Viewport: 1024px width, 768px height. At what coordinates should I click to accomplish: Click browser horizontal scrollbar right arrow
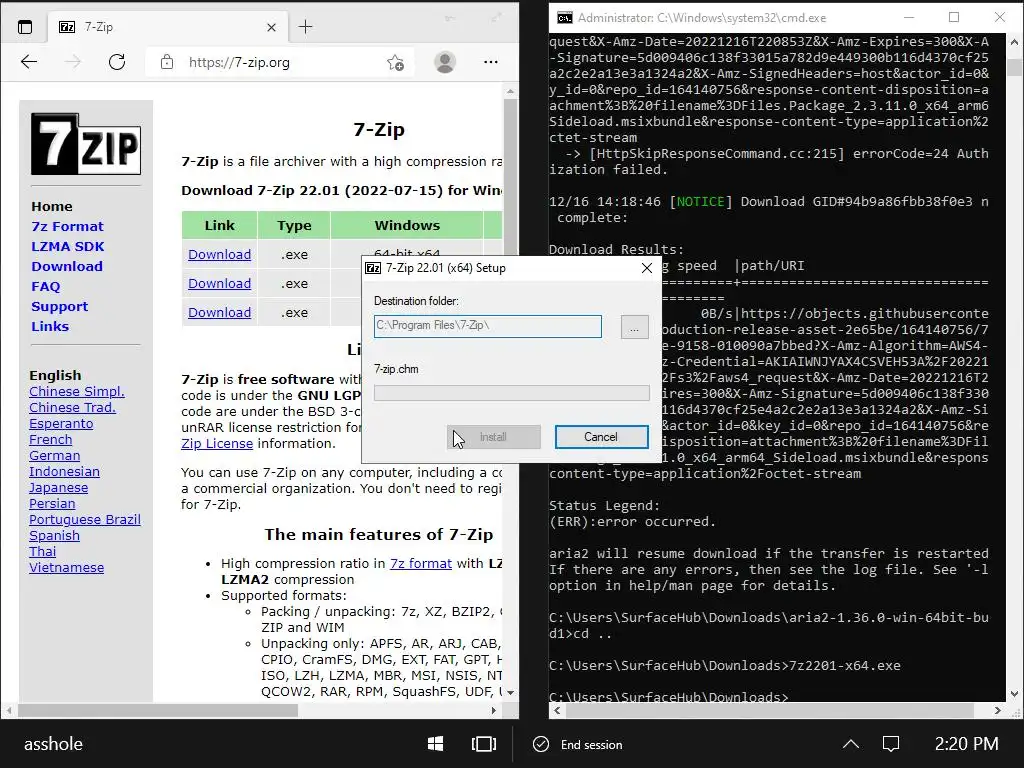coord(494,710)
